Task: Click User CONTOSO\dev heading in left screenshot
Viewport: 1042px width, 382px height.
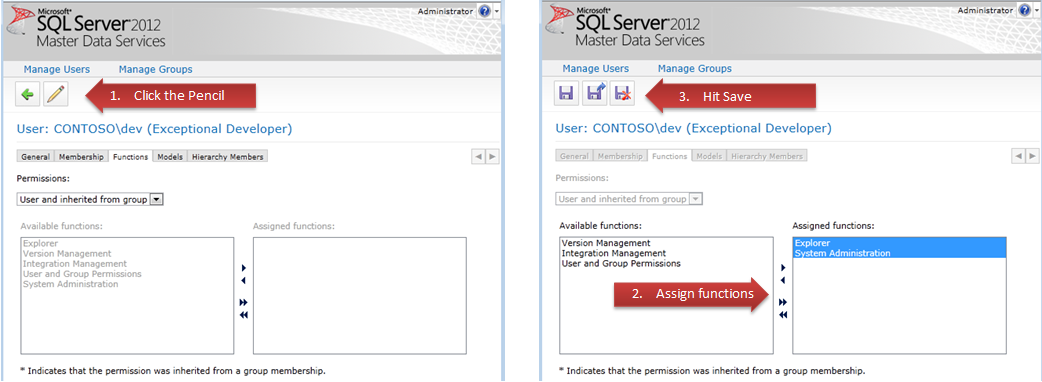Action: point(154,129)
